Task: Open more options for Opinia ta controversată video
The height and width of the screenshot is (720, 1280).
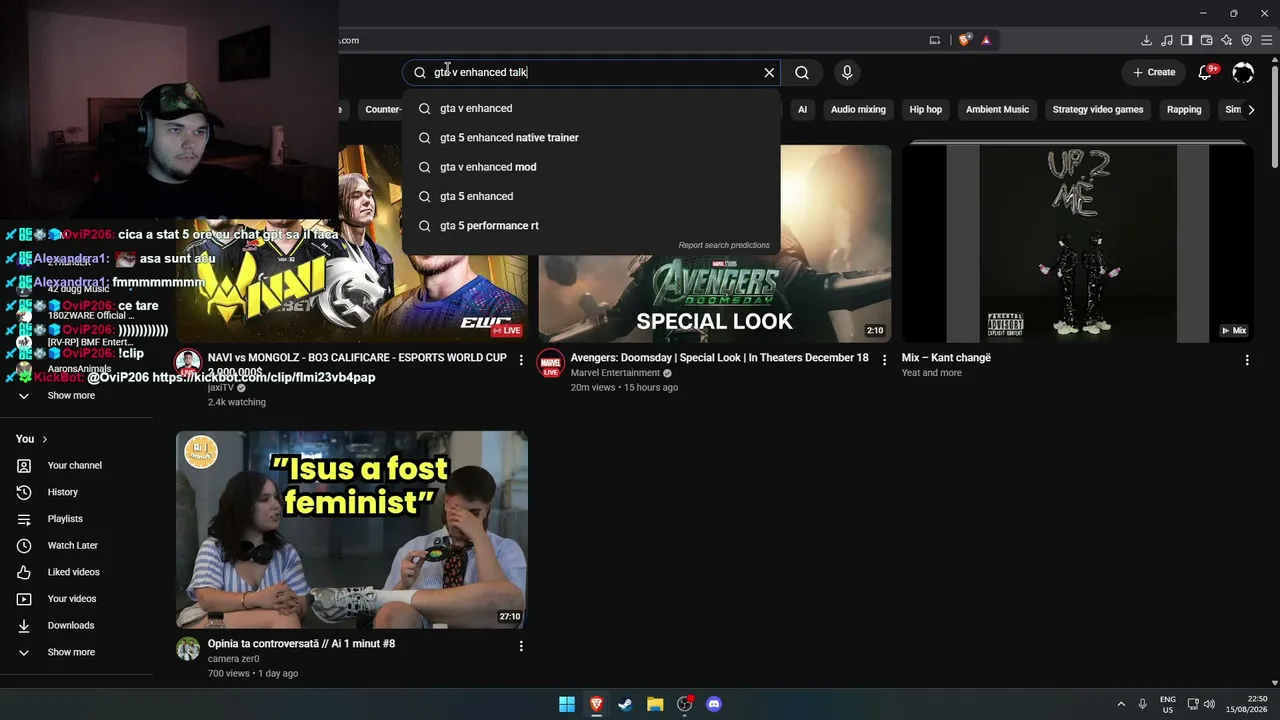Action: click(521, 646)
